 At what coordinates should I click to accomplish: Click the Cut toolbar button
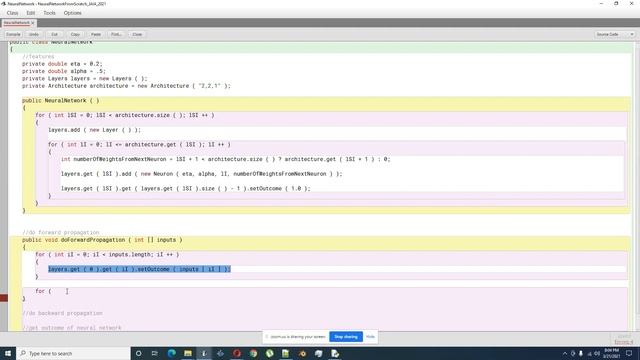(54, 34)
